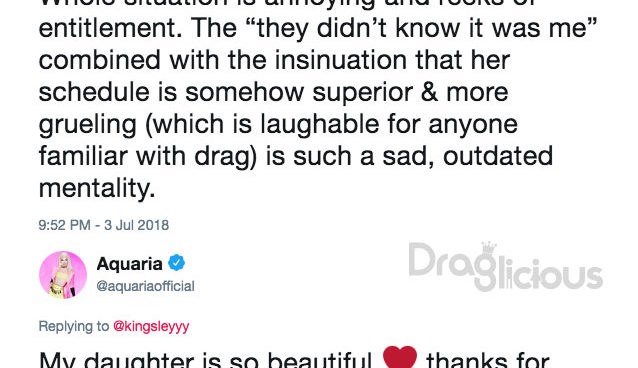Click the crown atop the Draglicious logo
The height and width of the screenshot is (368, 638).
489,247
